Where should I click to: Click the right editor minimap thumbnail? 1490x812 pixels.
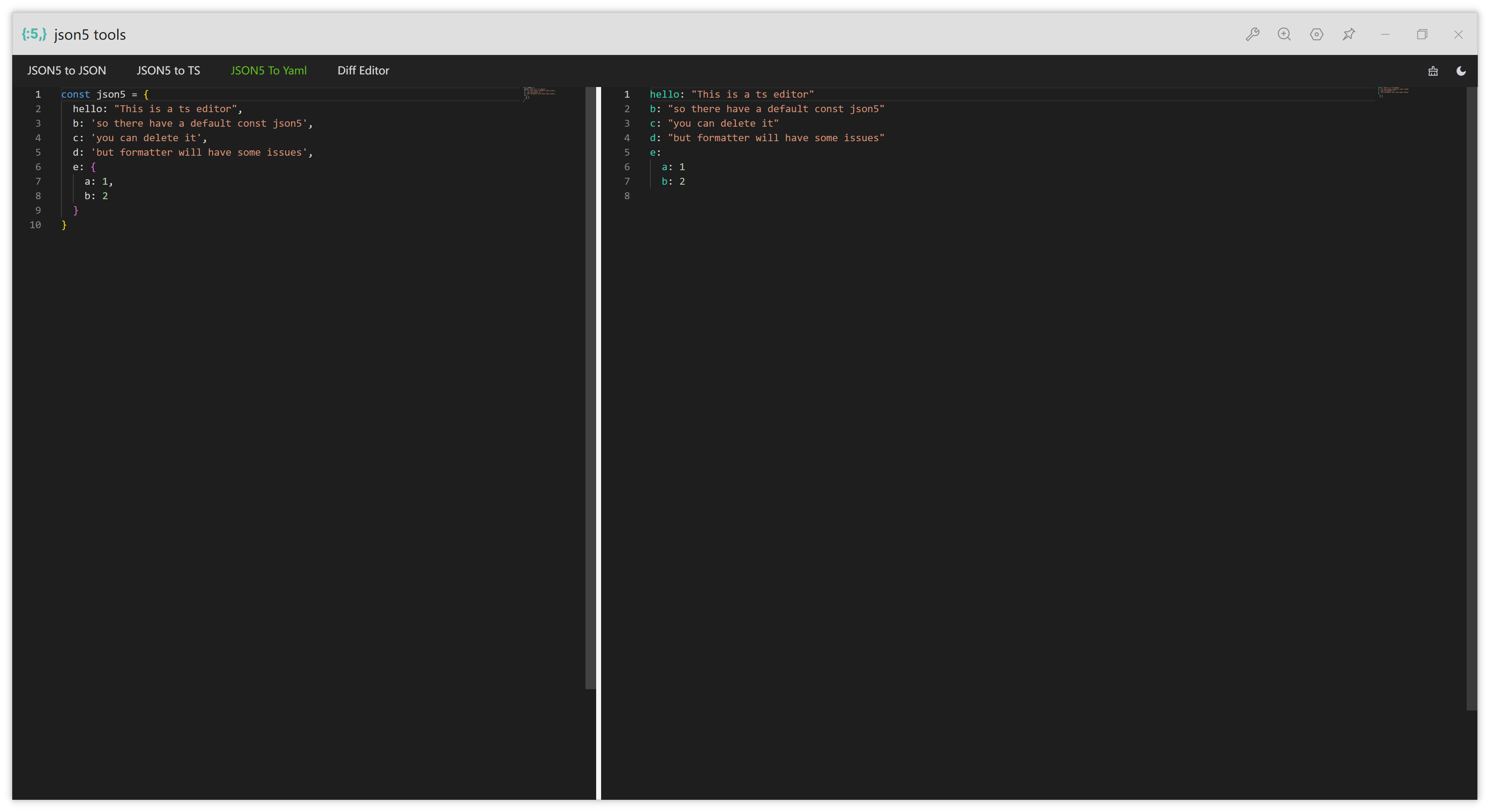tap(1393, 92)
